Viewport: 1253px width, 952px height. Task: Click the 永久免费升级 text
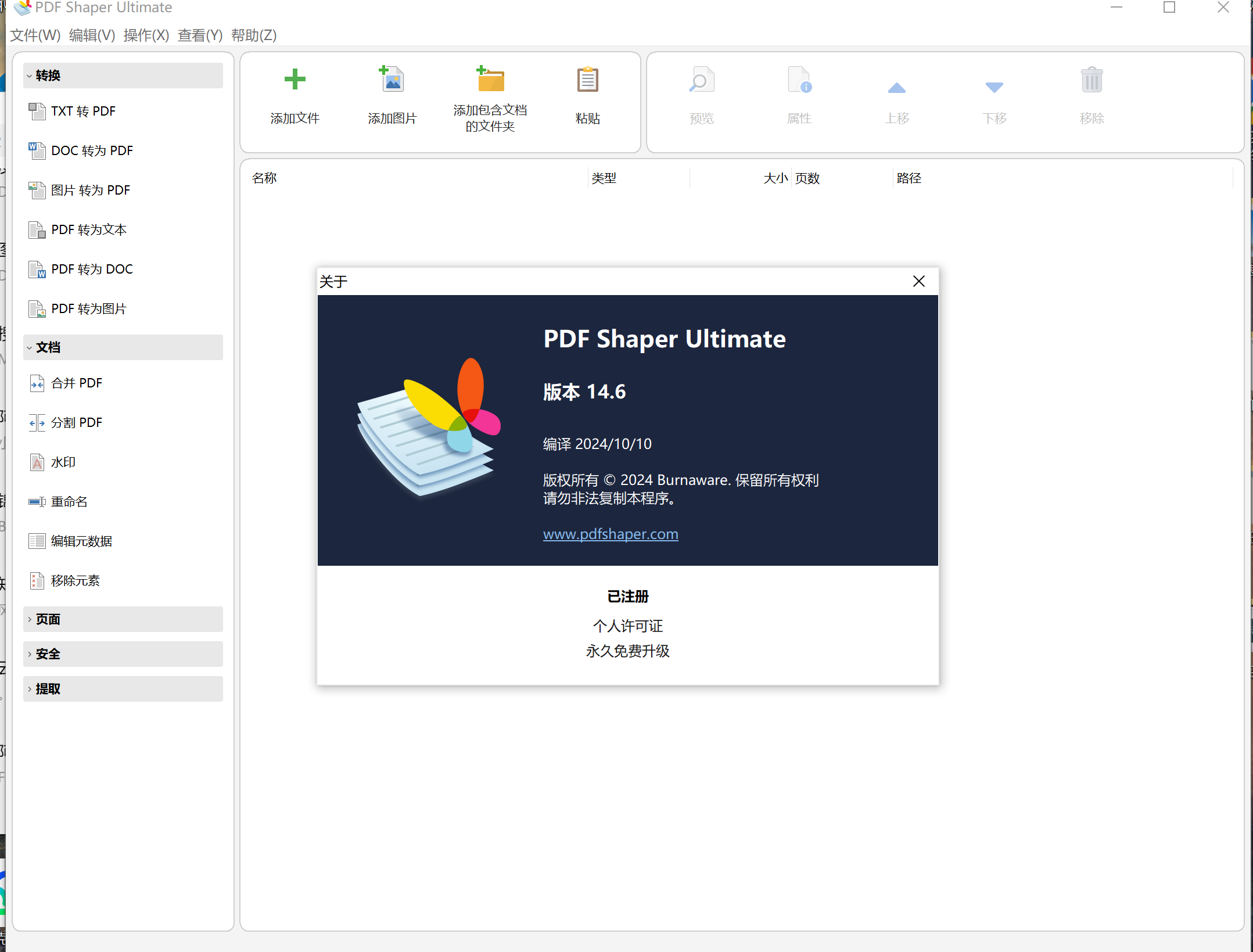pos(627,651)
